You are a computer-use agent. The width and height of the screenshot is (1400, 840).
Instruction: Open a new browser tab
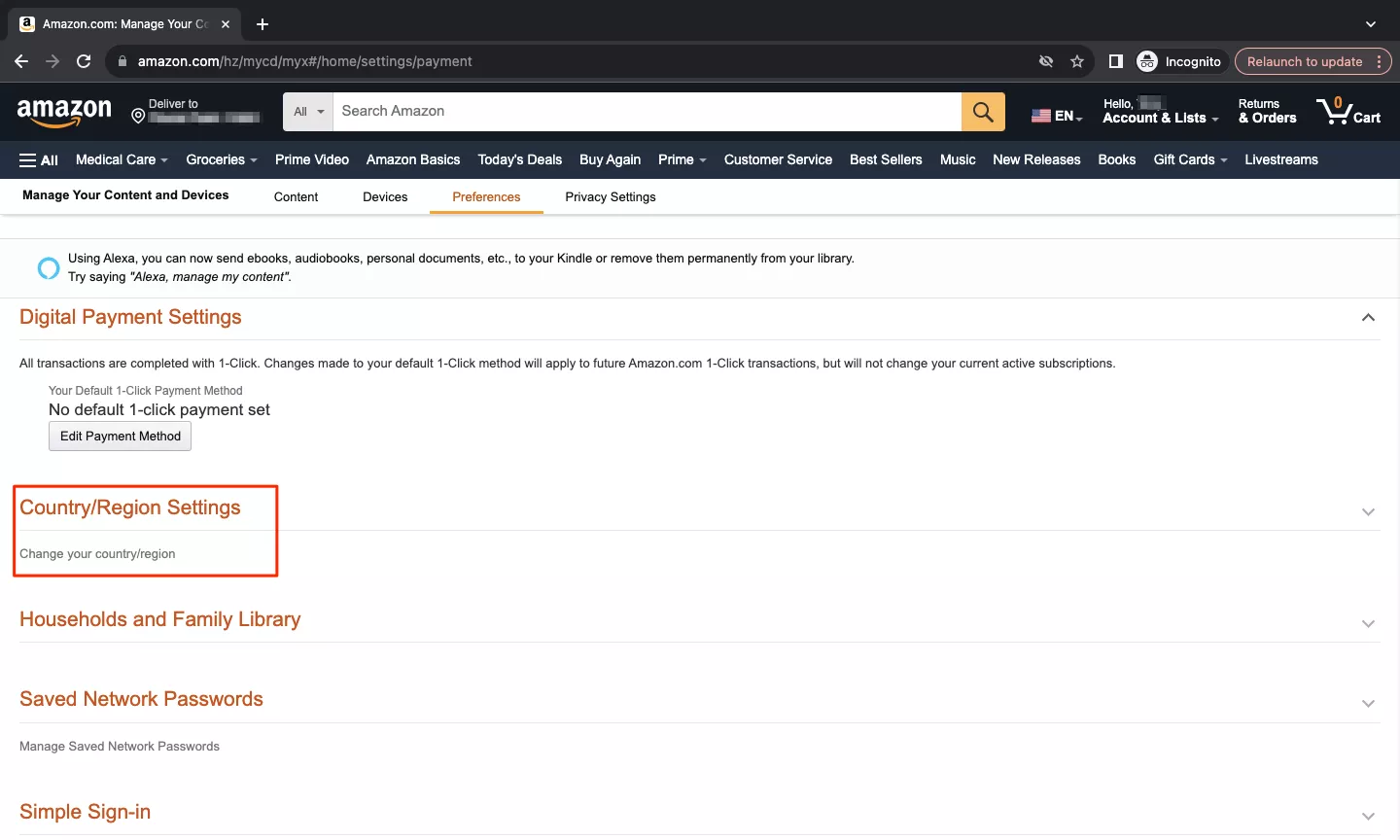coord(262,24)
